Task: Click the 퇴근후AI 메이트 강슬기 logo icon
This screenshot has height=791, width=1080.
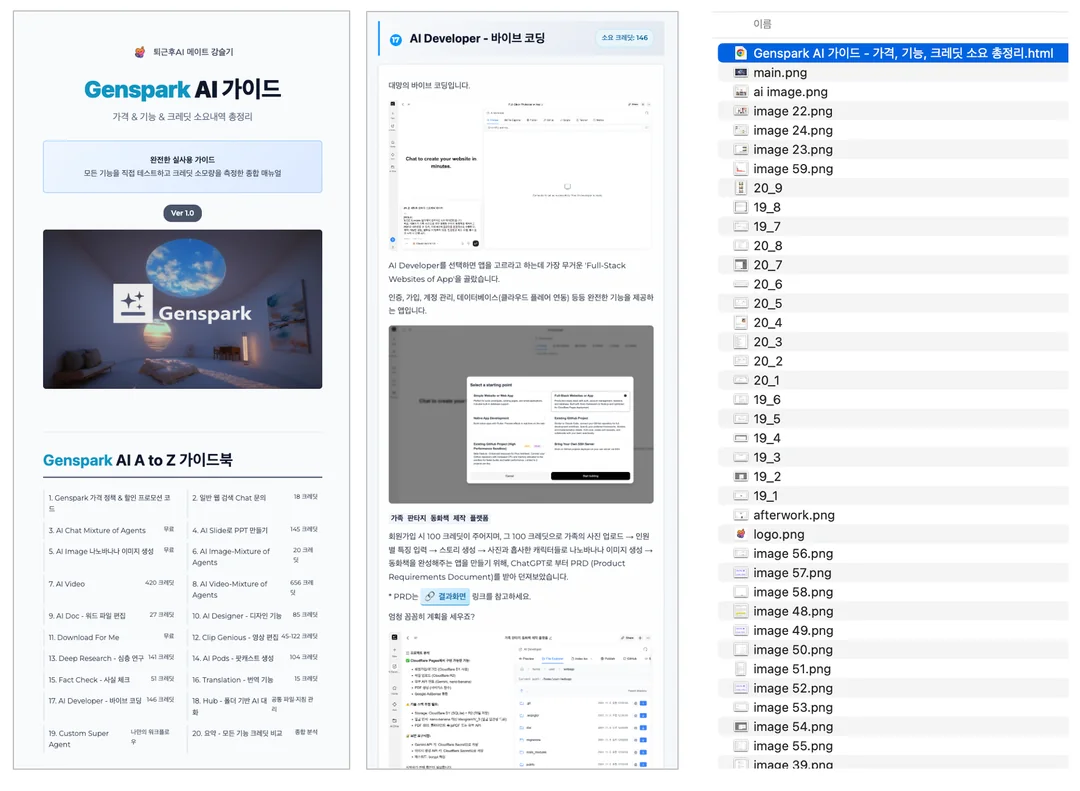Action: (139, 52)
